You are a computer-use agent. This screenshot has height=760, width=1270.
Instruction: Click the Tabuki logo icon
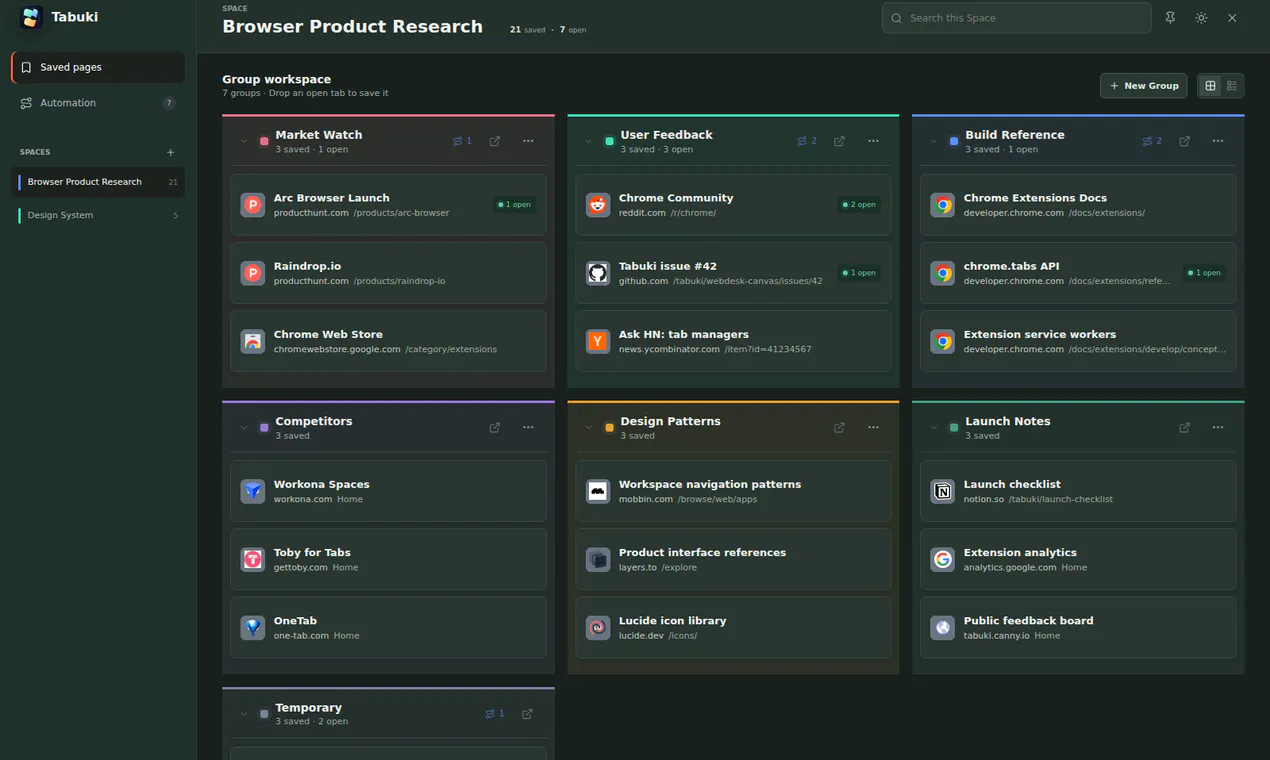(x=31, y=17)
